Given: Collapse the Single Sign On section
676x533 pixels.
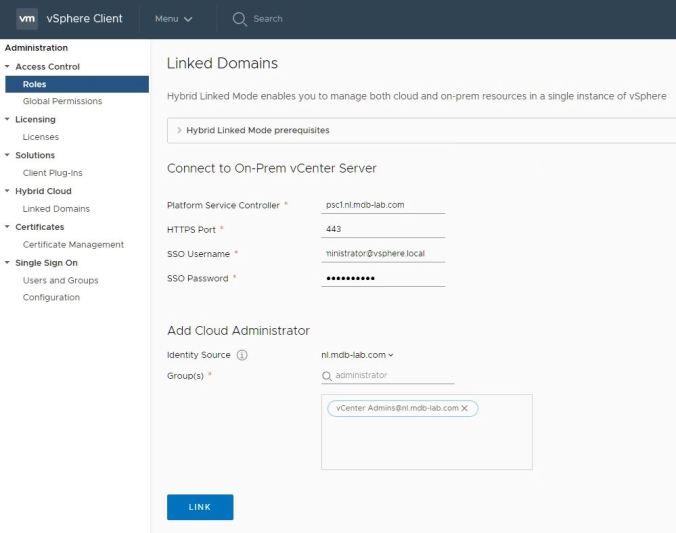Looking at the screenshot, I should (7, 263).
